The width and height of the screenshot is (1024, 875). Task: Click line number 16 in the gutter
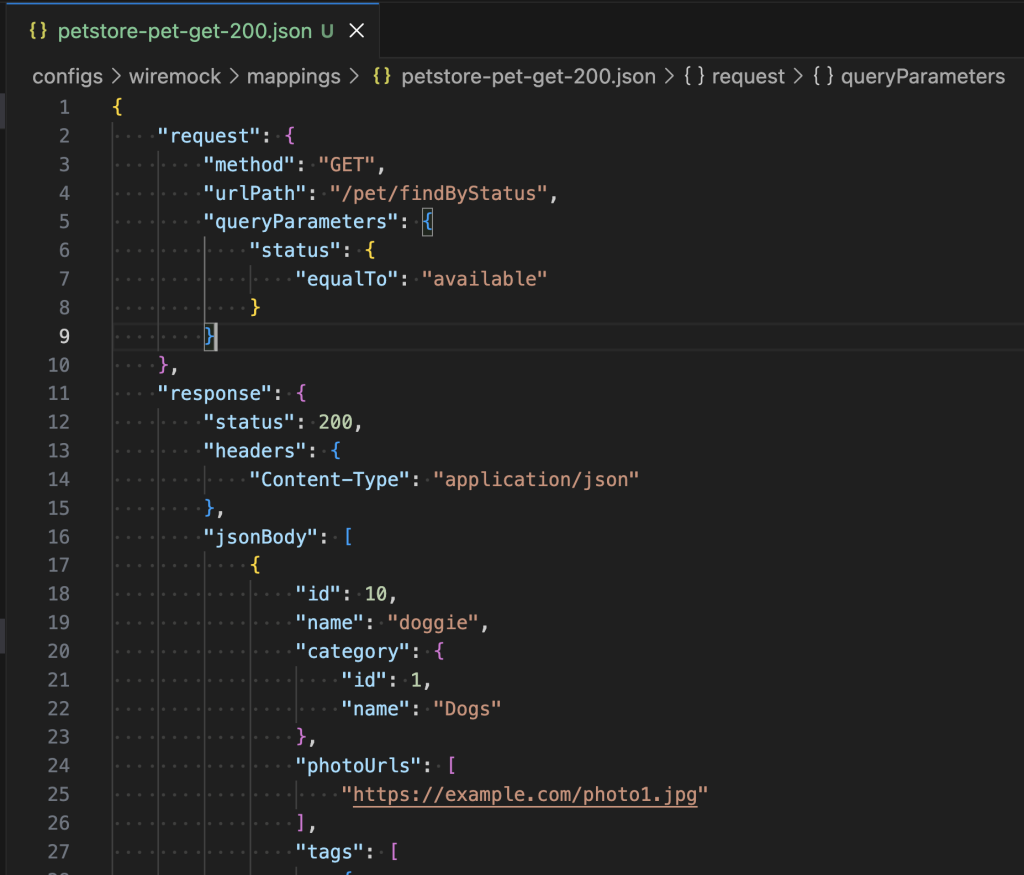pos(58,537)
